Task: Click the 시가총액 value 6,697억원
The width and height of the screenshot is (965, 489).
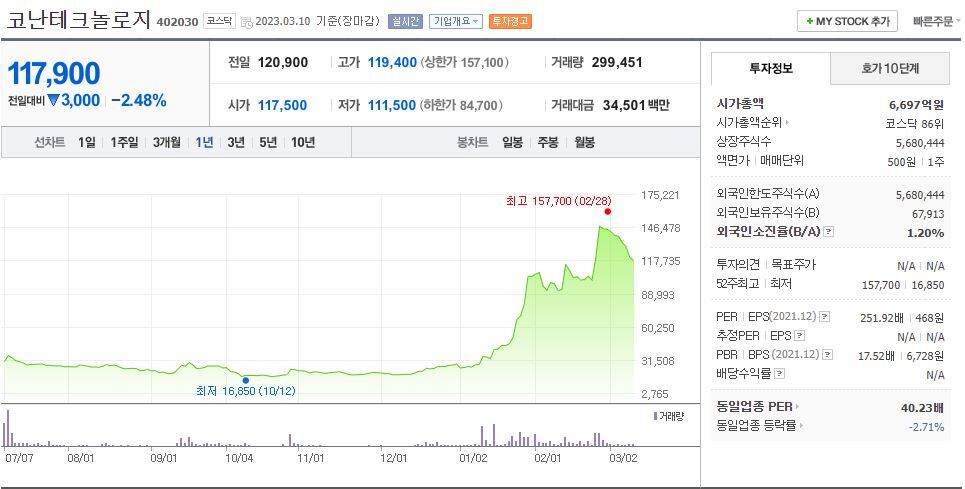Action: click(x=916, y=105)
